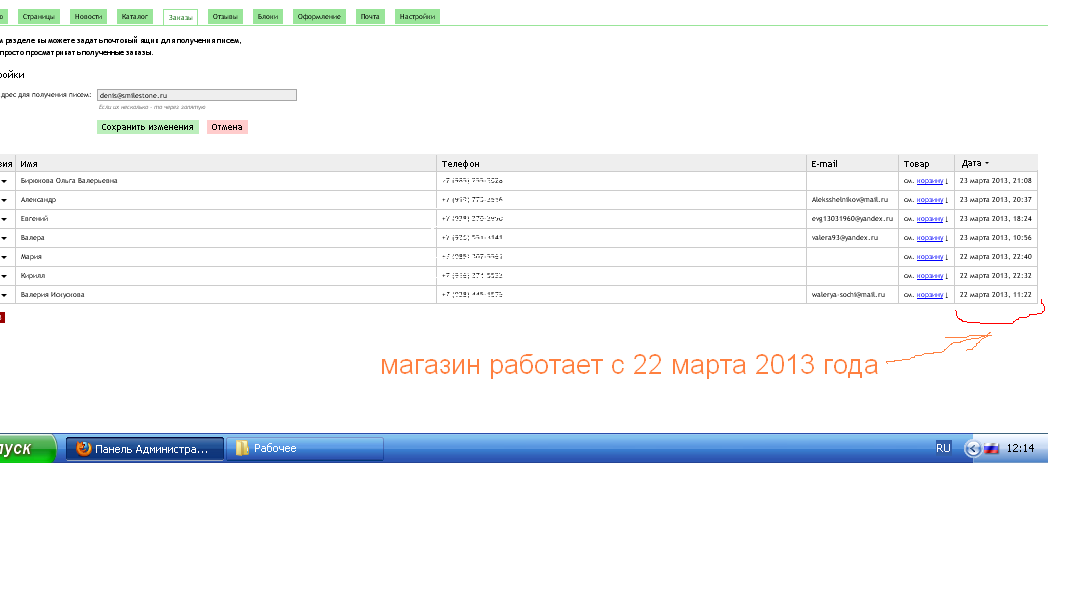This screenshot has width=1088, height=612.
Task: Expand actions arrow for Валерия Могунова row
Action: tap(4, 295)
